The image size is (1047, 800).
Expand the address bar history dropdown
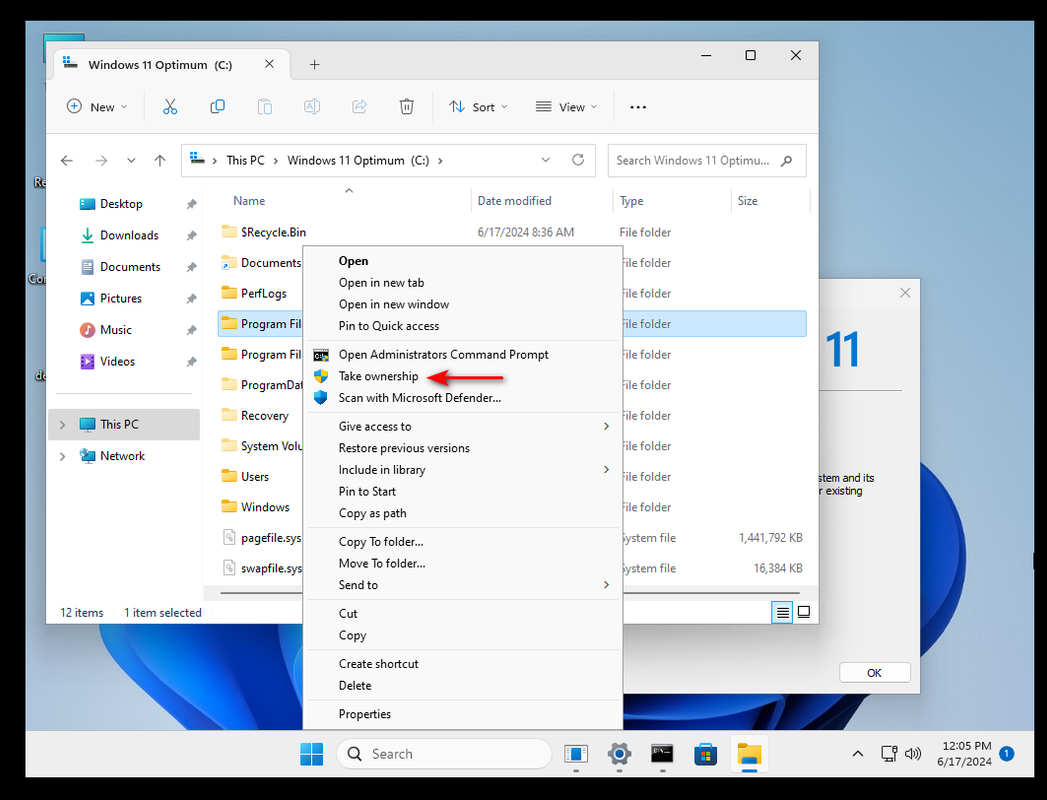tap(546, 160)
